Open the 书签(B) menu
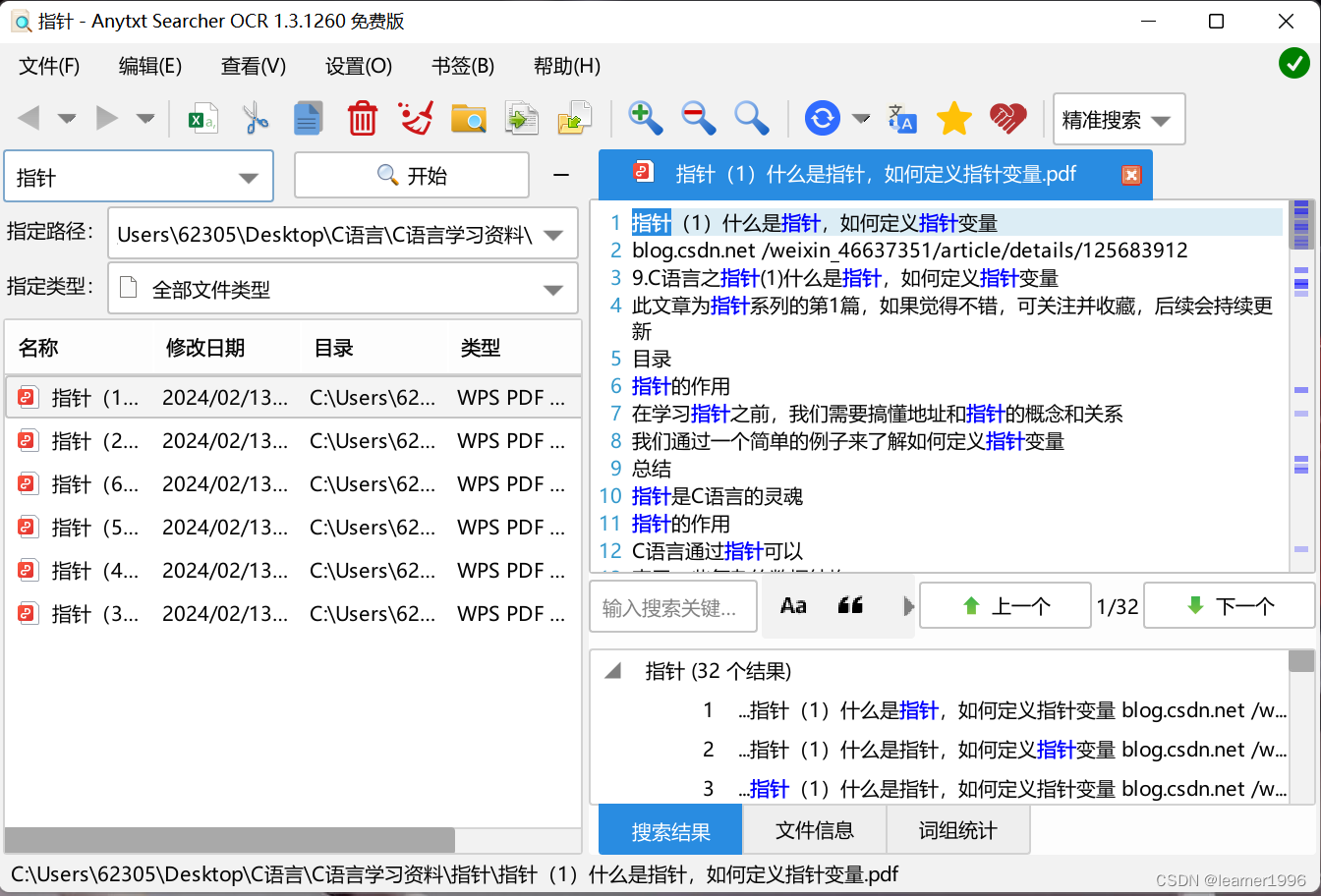Screen dimensions: 1321x896 tap(463, 66)
